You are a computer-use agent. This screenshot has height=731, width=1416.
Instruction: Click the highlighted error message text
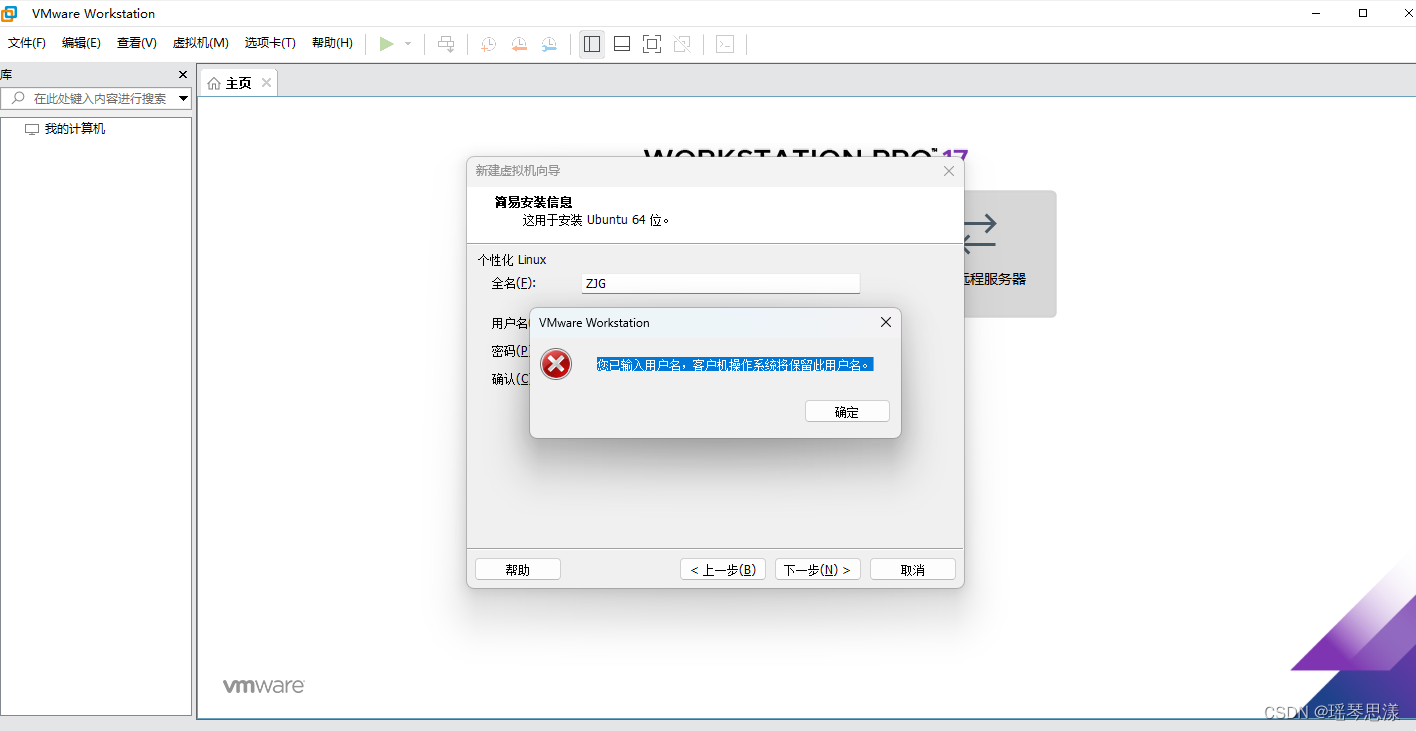[x=735, y=365]
